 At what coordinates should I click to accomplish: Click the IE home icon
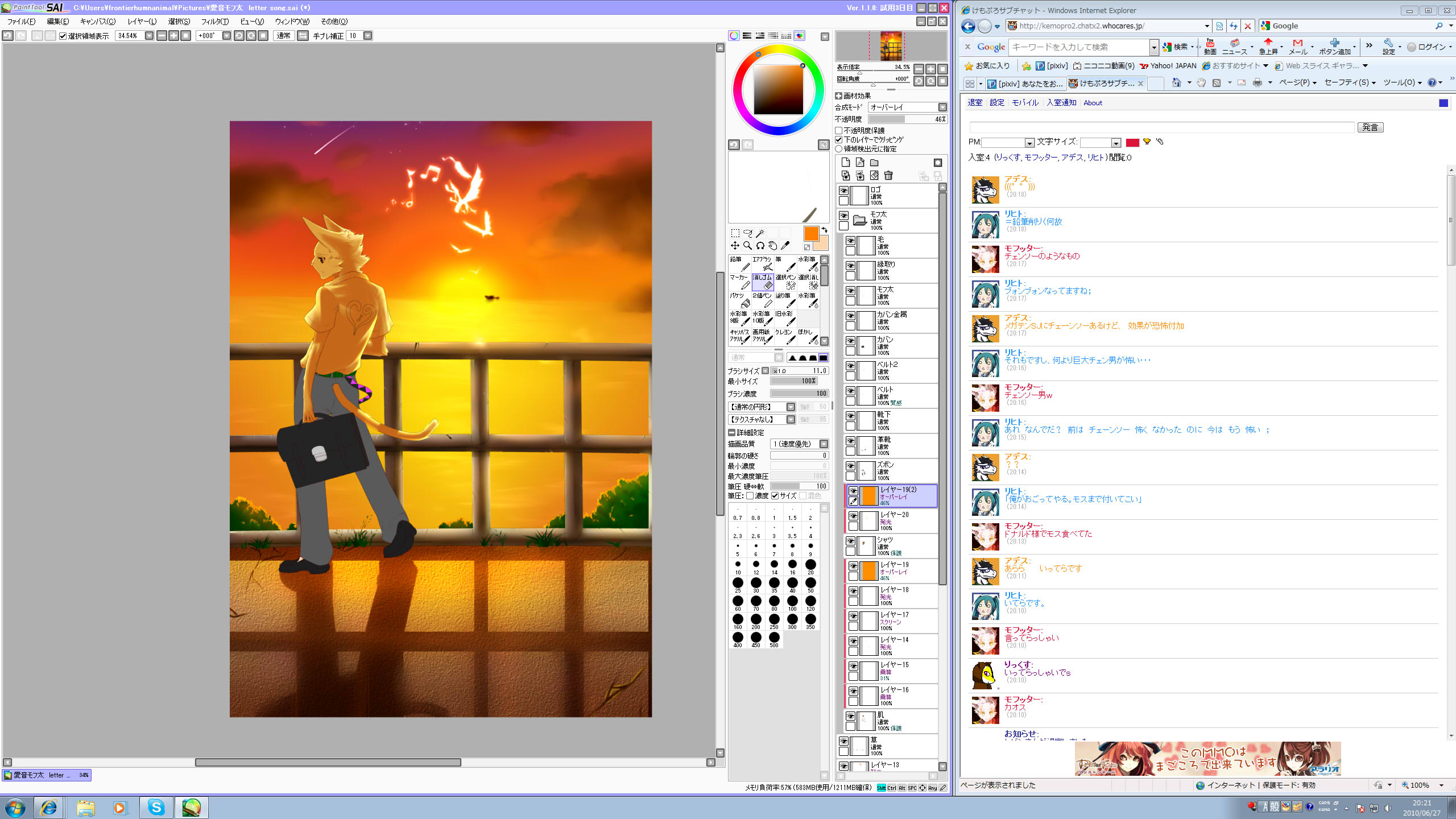(x=1176, y=83)
